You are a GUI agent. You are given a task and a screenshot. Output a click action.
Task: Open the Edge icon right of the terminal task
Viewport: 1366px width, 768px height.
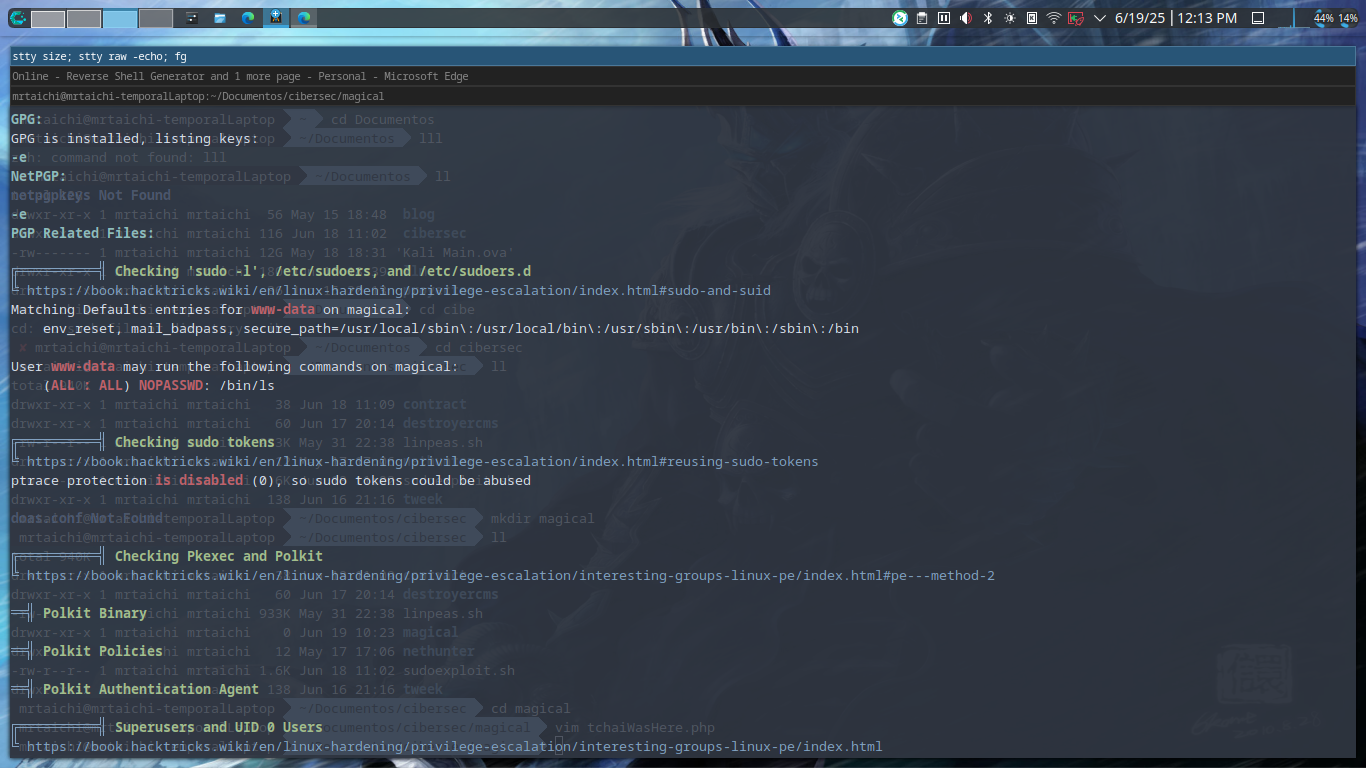304,18
